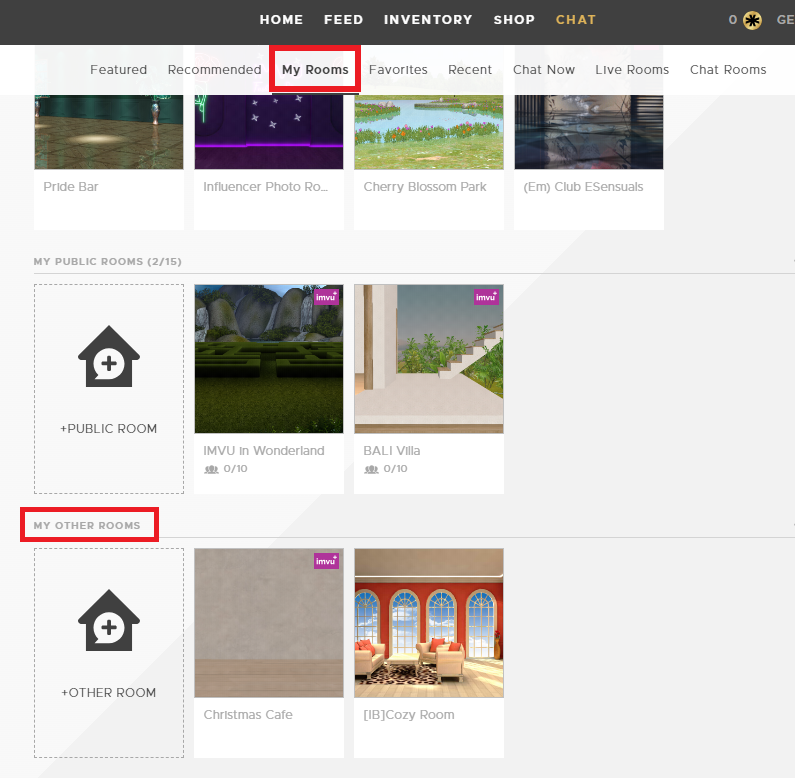
Task: Select the My Rooms tab
Action: click(x=315, y=69)
